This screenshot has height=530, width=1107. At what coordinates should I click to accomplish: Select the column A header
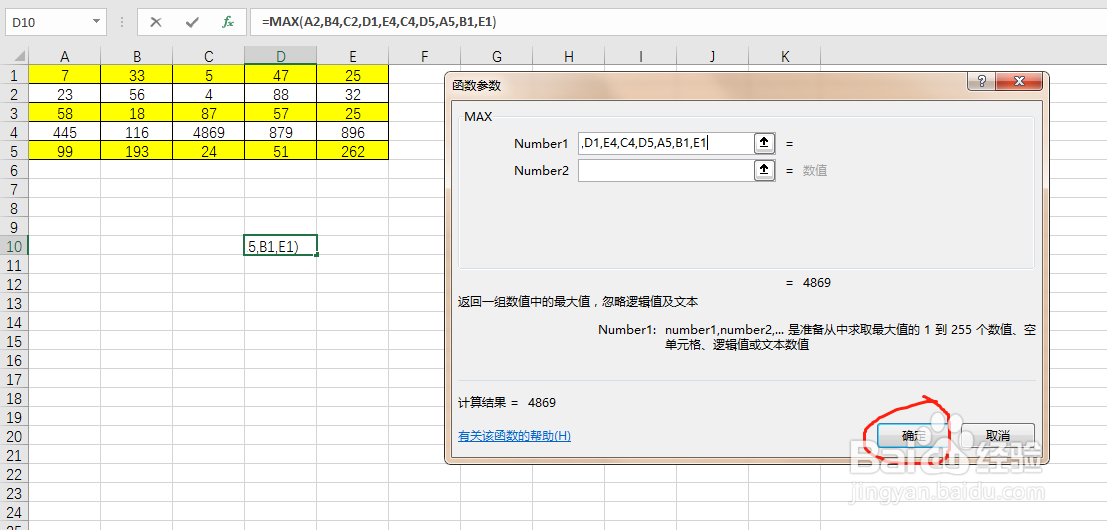[65, 56]
